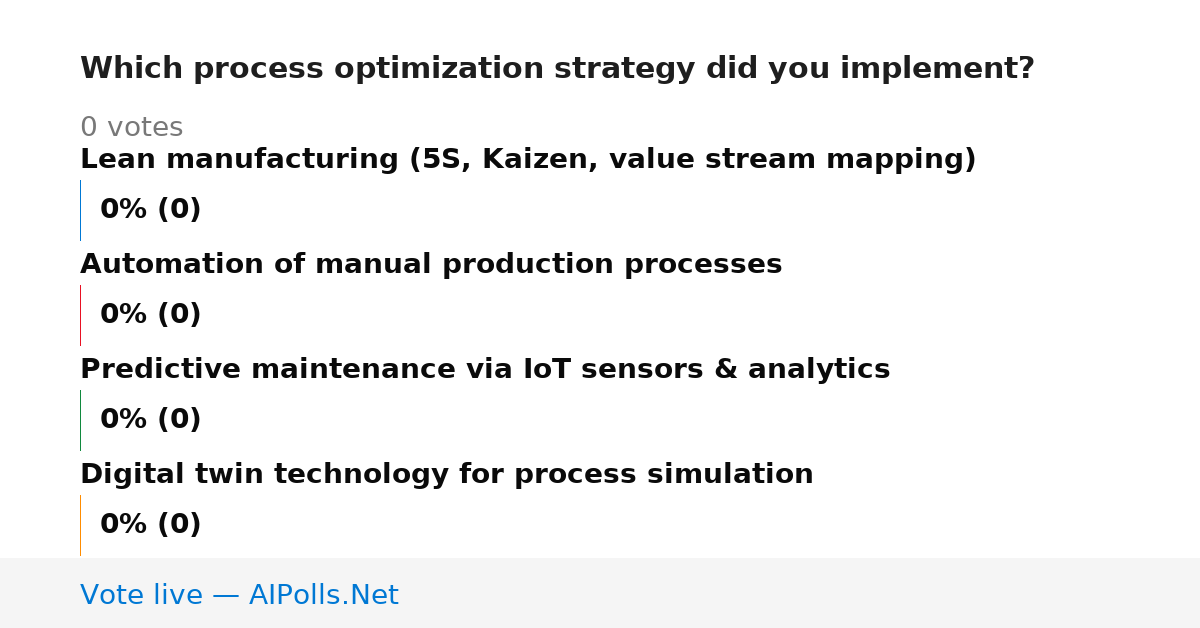The height and width of the screenshot is (628, 1200).
Task: Click 0% (0) under Digital twin
Action: (x=151, y=525)
